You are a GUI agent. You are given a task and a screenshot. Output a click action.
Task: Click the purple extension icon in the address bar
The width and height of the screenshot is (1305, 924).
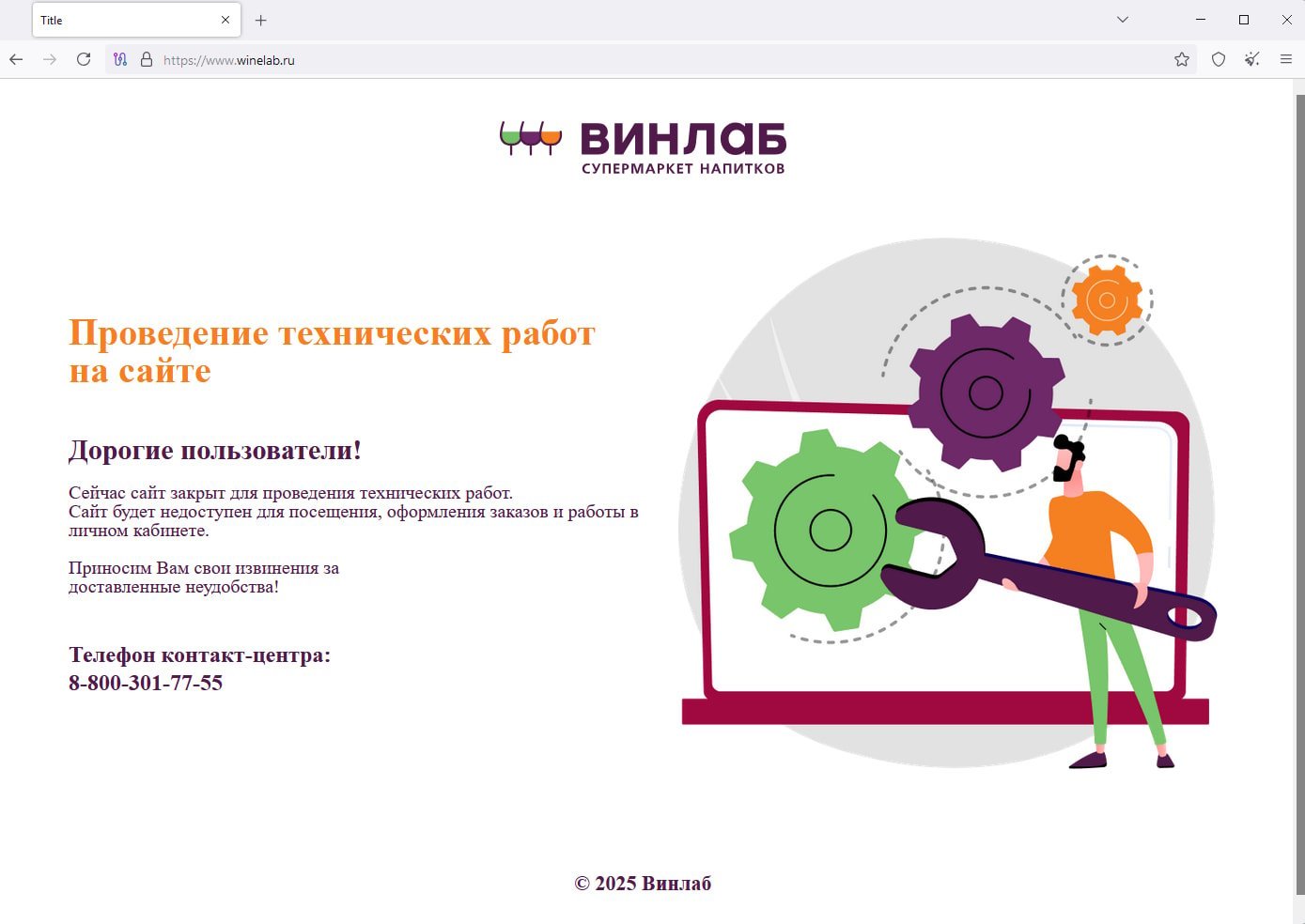[119, 59]
